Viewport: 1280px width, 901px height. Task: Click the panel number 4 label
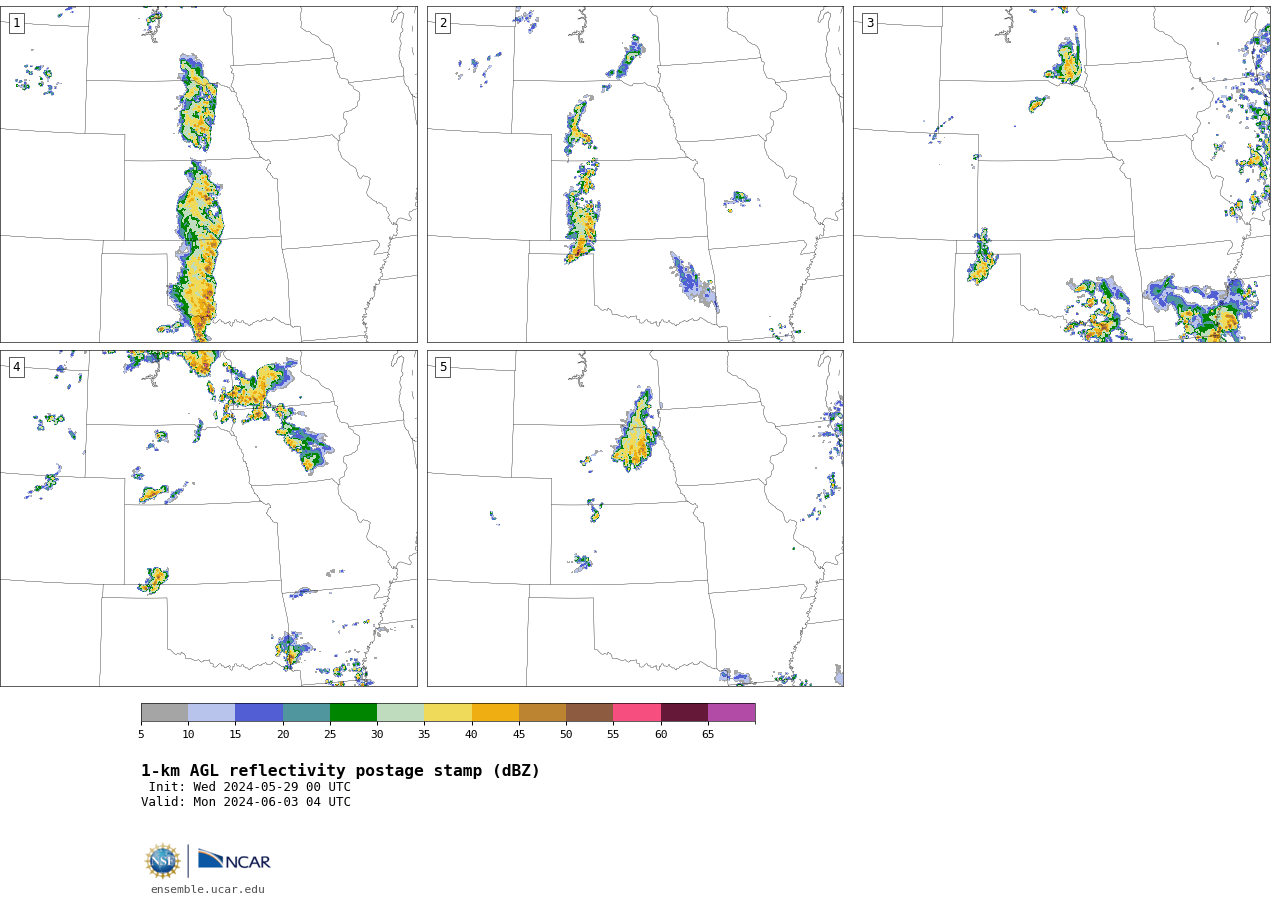click(x=16, y=367)
